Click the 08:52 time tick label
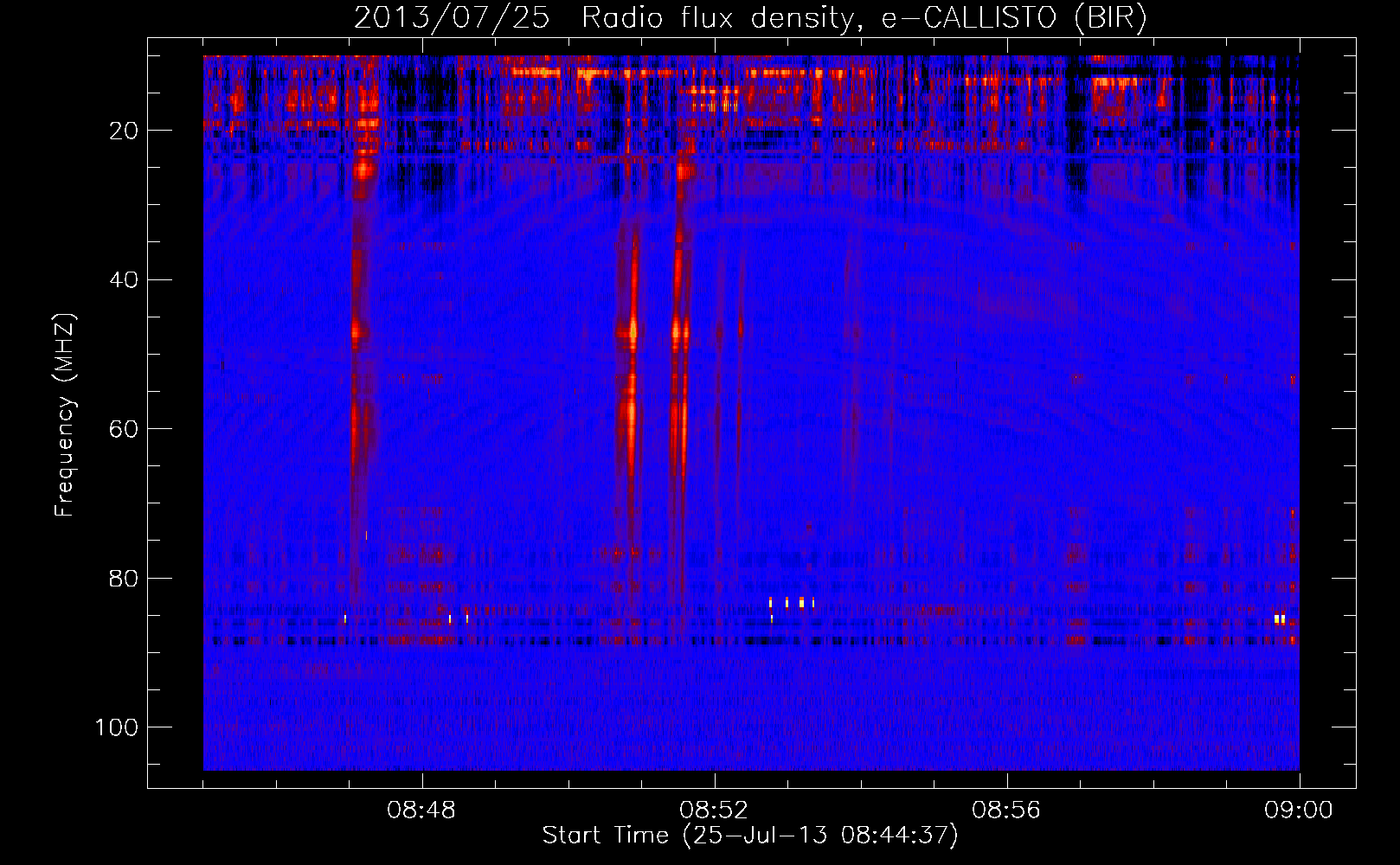This screenshot has height=865, width=1400. (x=714, y=811)
